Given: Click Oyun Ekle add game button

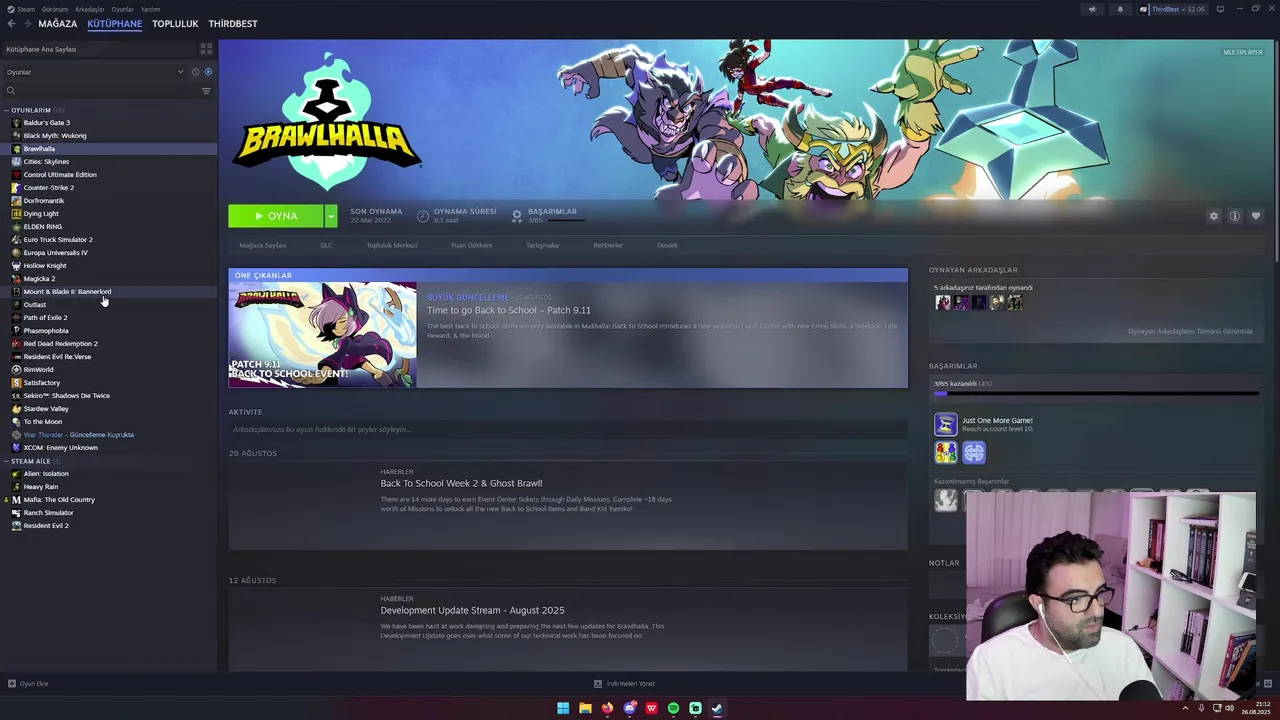Looking at the screenshot, I should 28,684.
